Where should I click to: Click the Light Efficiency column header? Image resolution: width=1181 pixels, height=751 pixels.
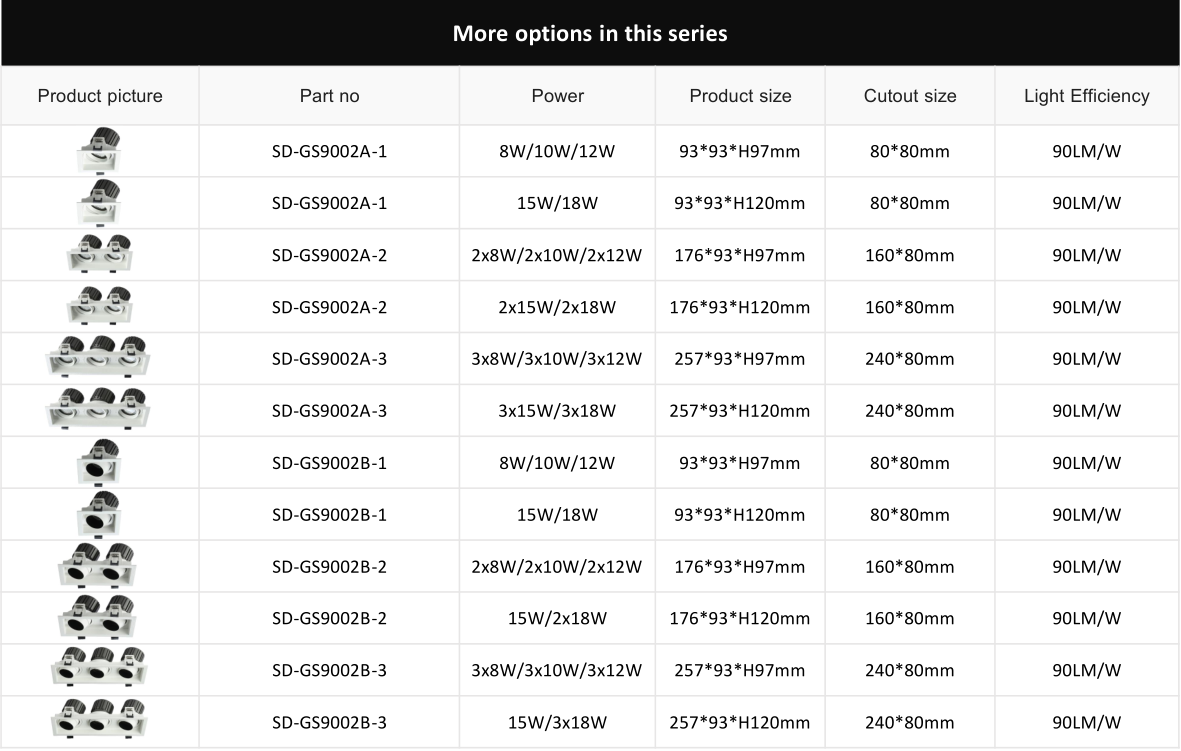1087,96
